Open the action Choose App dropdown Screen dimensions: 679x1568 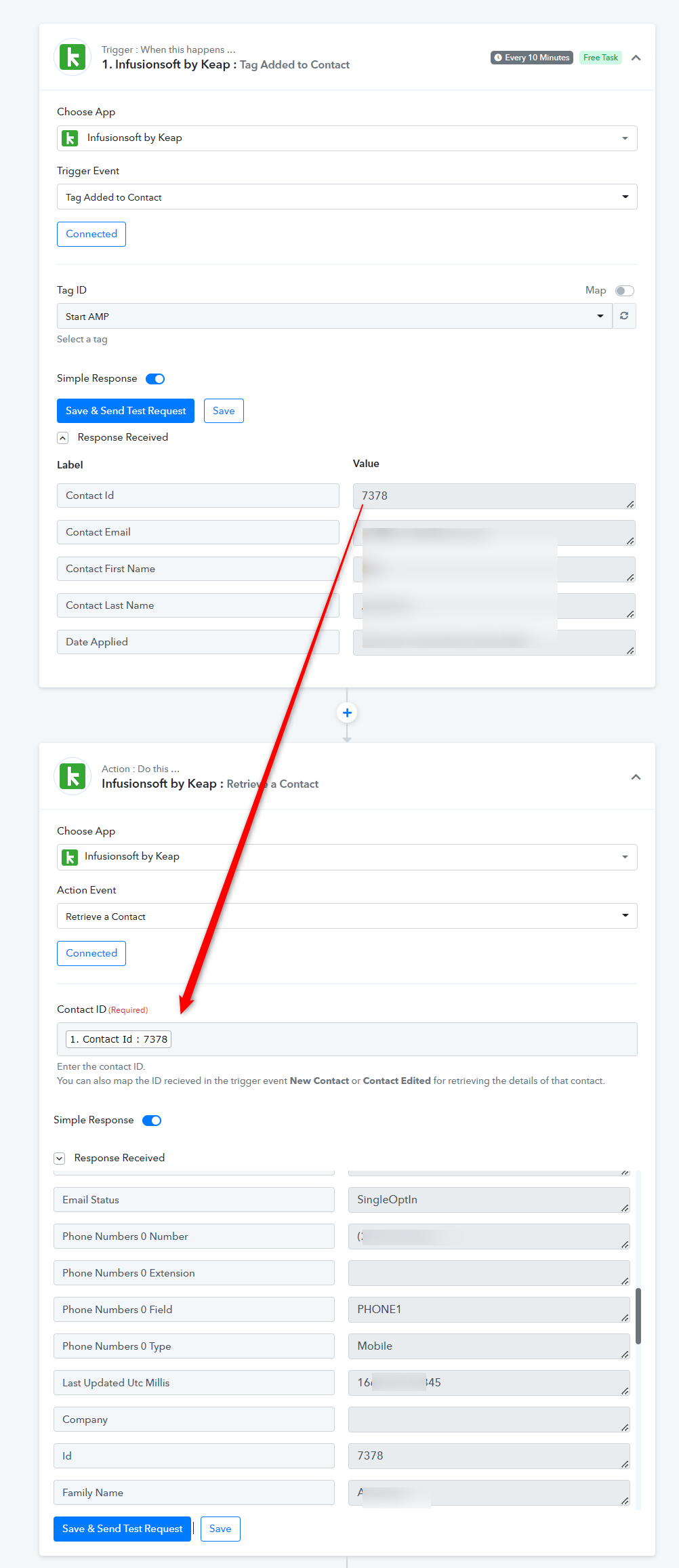(347, 857)
